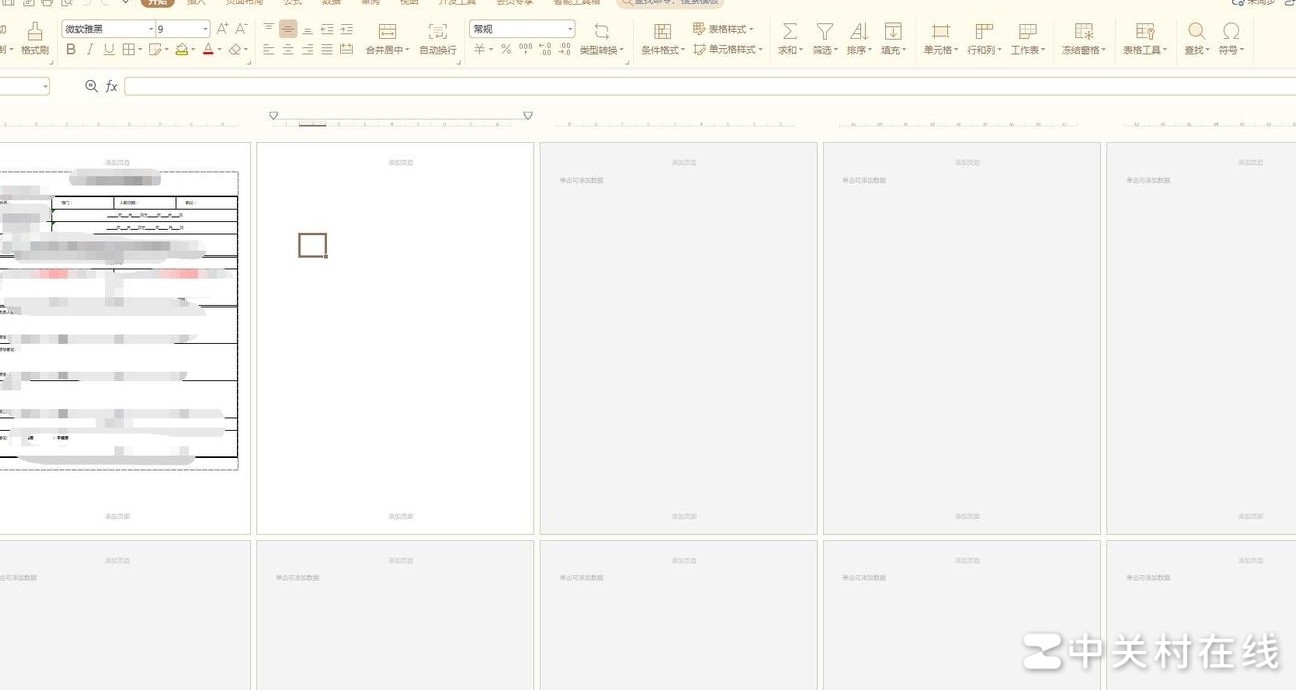Click the formula bar input field
Viewport: 1296px width, 690px height.
coord(700,87)
